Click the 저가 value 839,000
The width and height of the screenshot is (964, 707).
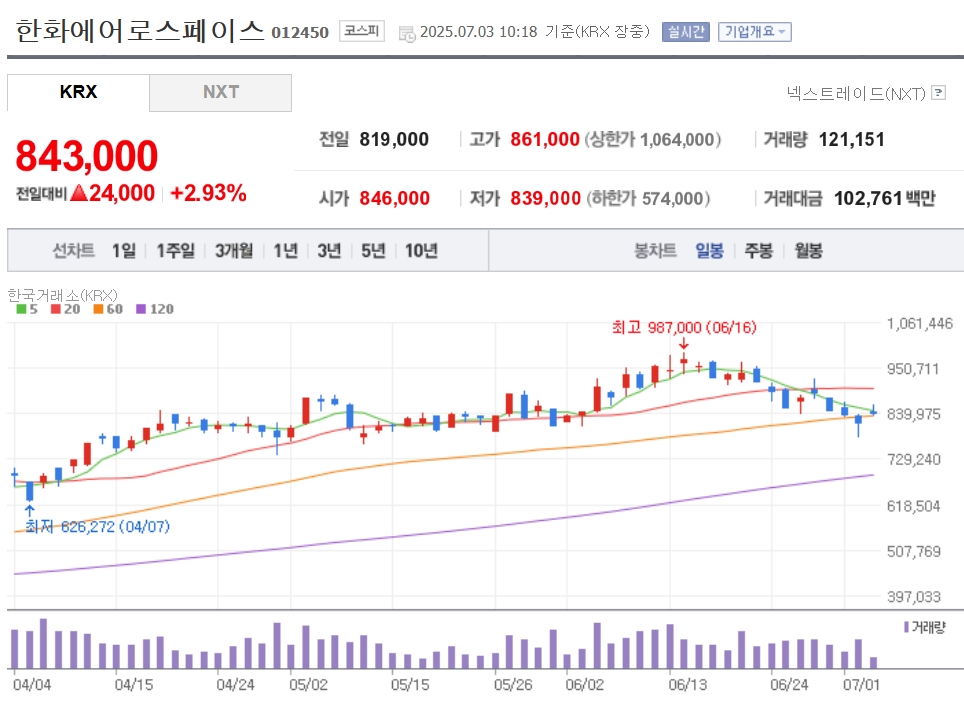[545, 199]
